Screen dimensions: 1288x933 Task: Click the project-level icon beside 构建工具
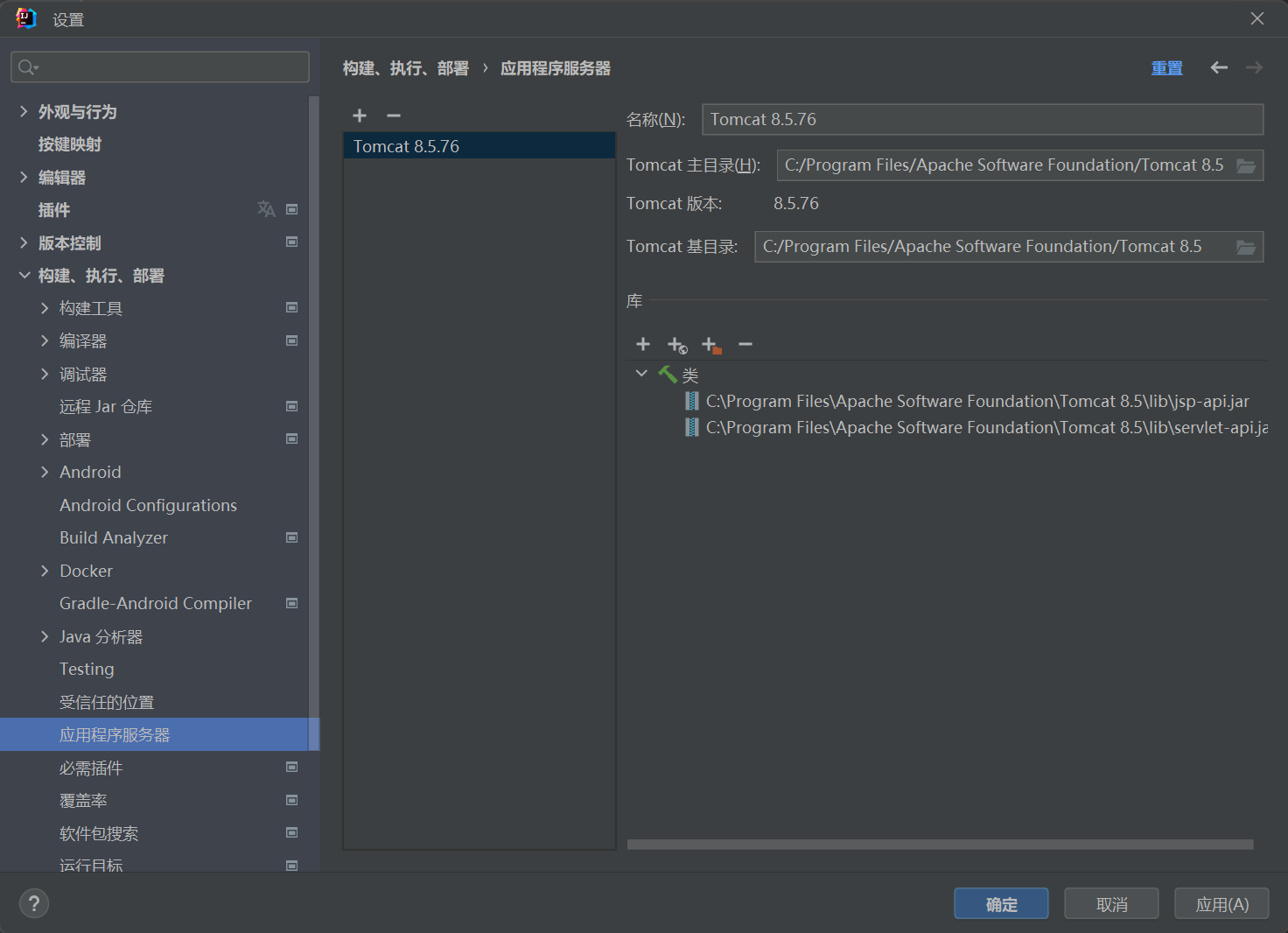292,307
